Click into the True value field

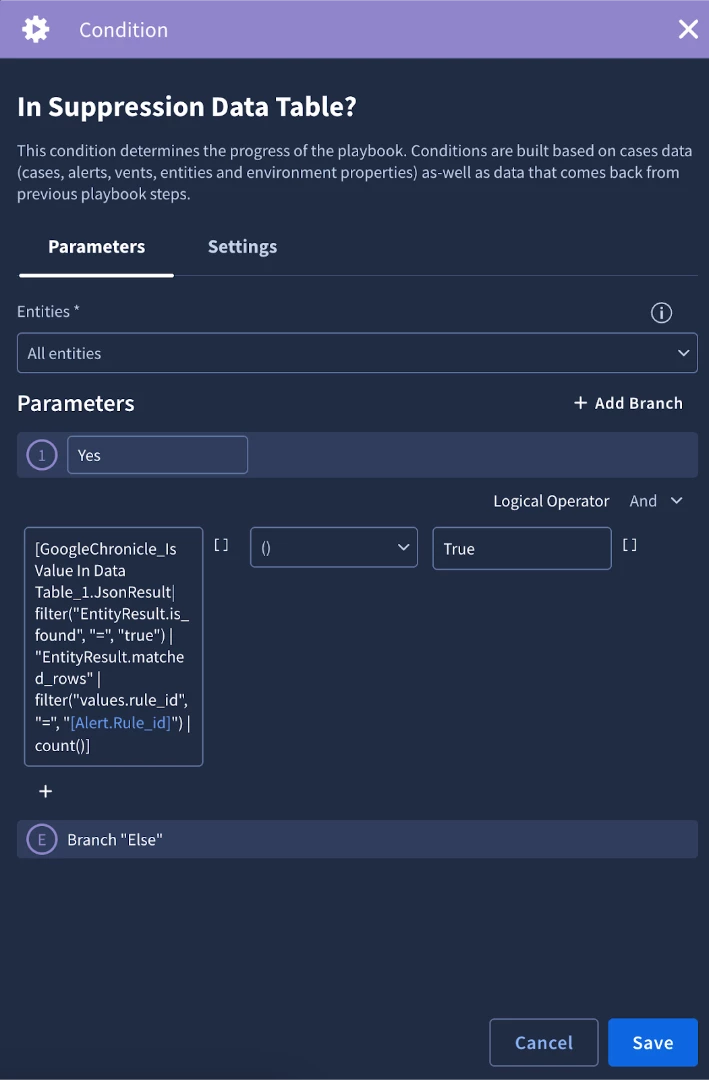point(522,548)
